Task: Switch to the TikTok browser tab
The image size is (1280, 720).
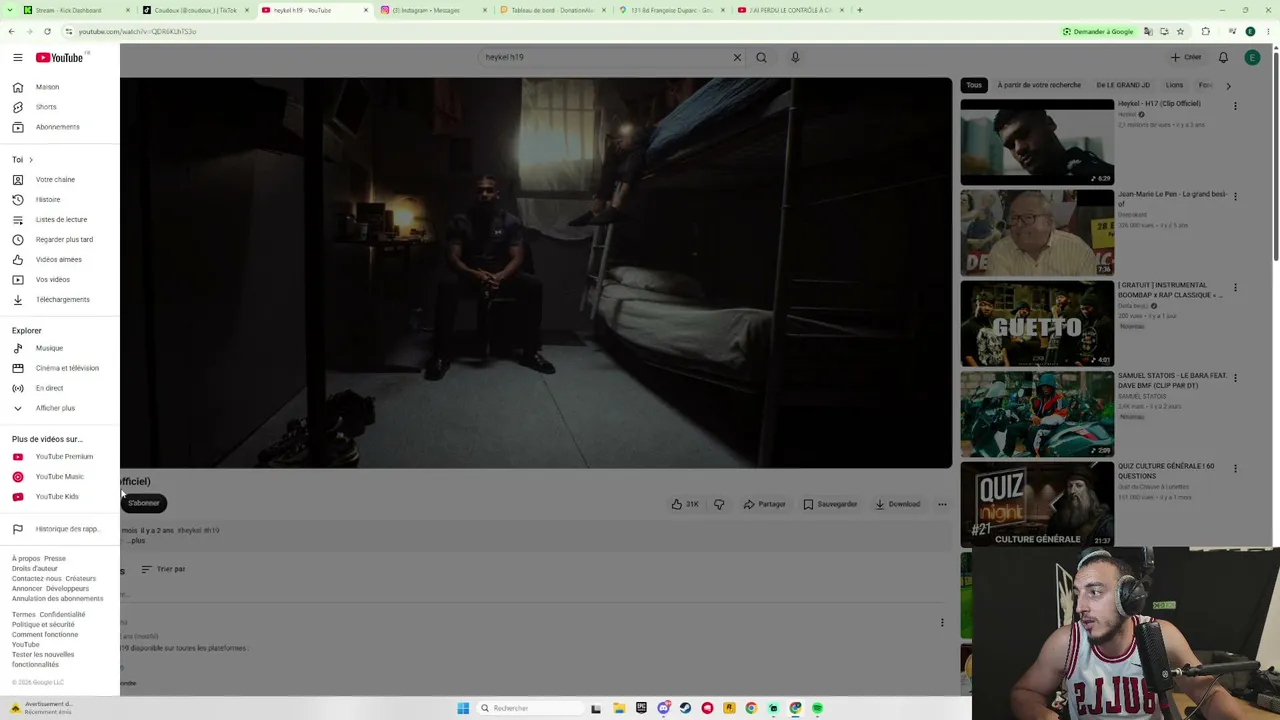Action: click(195, 10)
